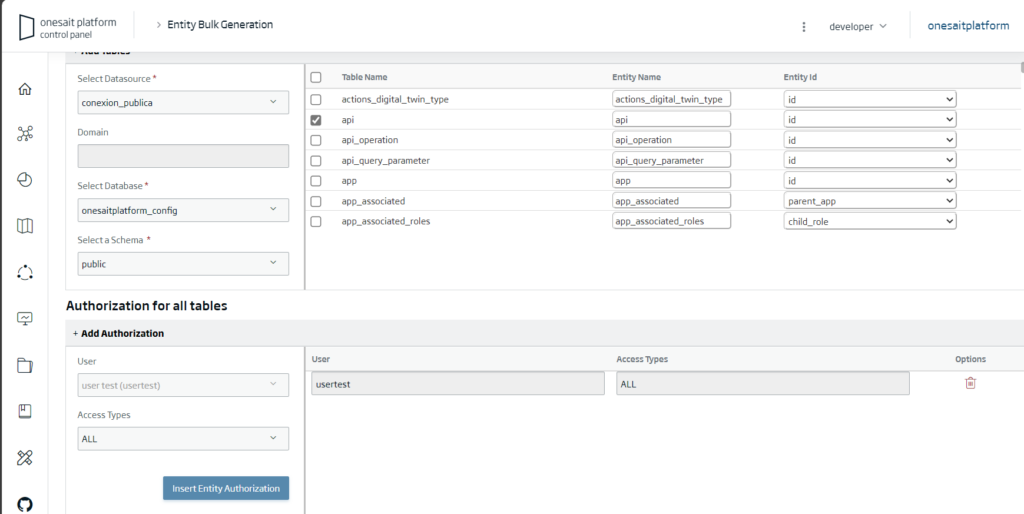Viewport: 1024px width, 514px height.
Task: Click the usertest field in User column
Action: coord(458,383)
